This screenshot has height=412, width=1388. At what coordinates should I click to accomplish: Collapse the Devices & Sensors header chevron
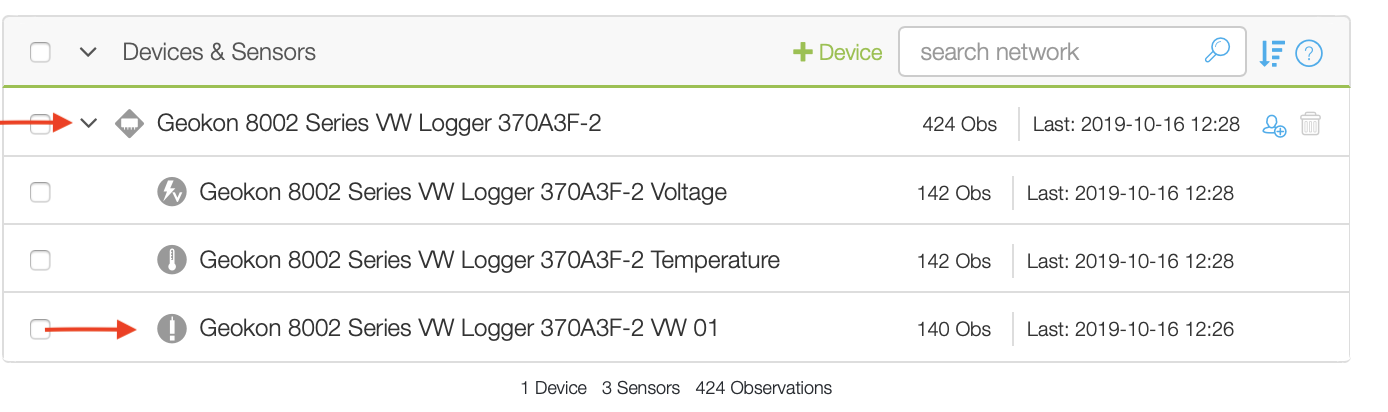coord(88,52)
